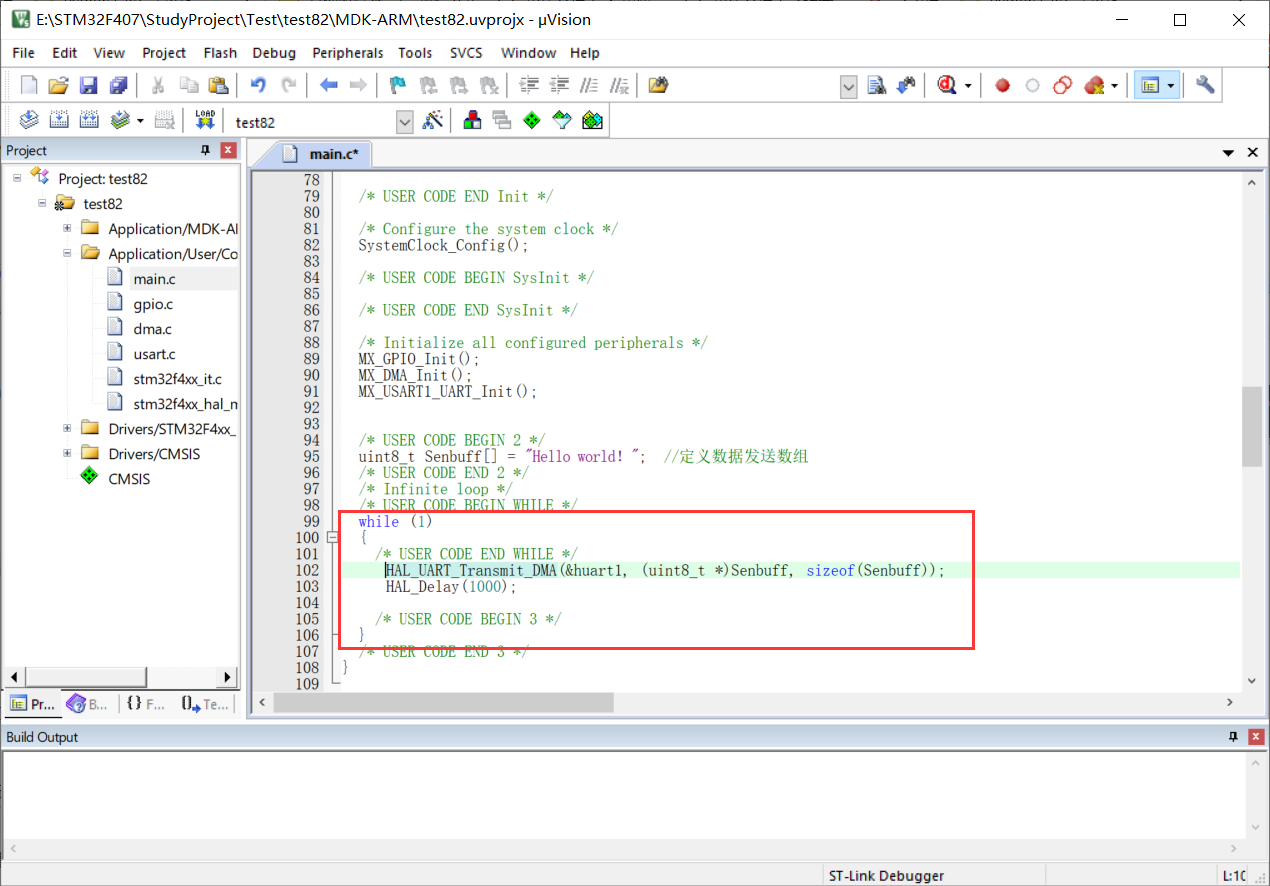This screenshot has width=1270, height=886.
Task: Rebuild all target files
Action: pyautogui.click(x=88, y=121)
